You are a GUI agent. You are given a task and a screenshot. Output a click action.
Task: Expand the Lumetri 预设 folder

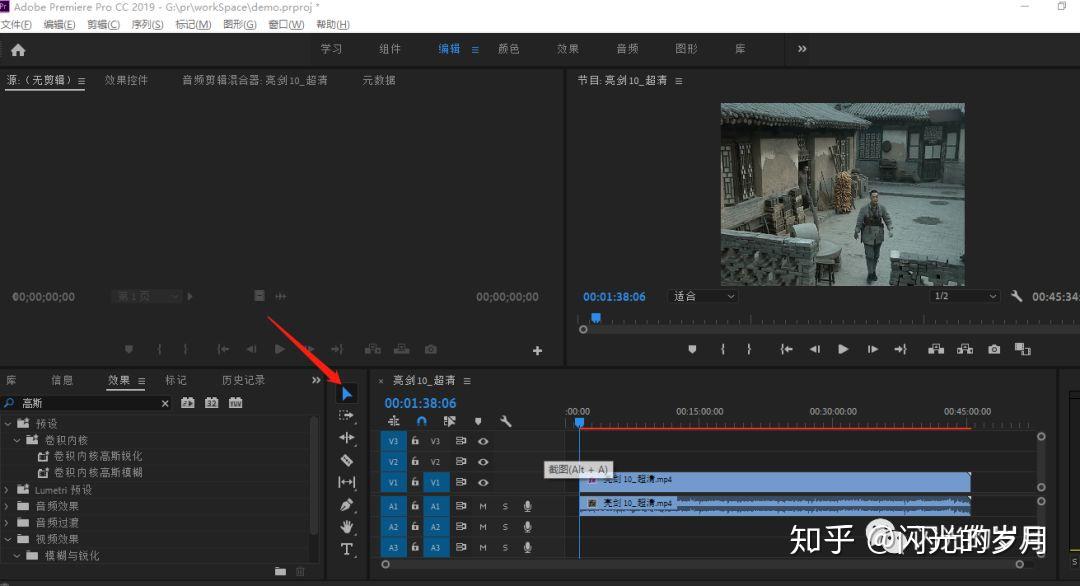[8, 490]
